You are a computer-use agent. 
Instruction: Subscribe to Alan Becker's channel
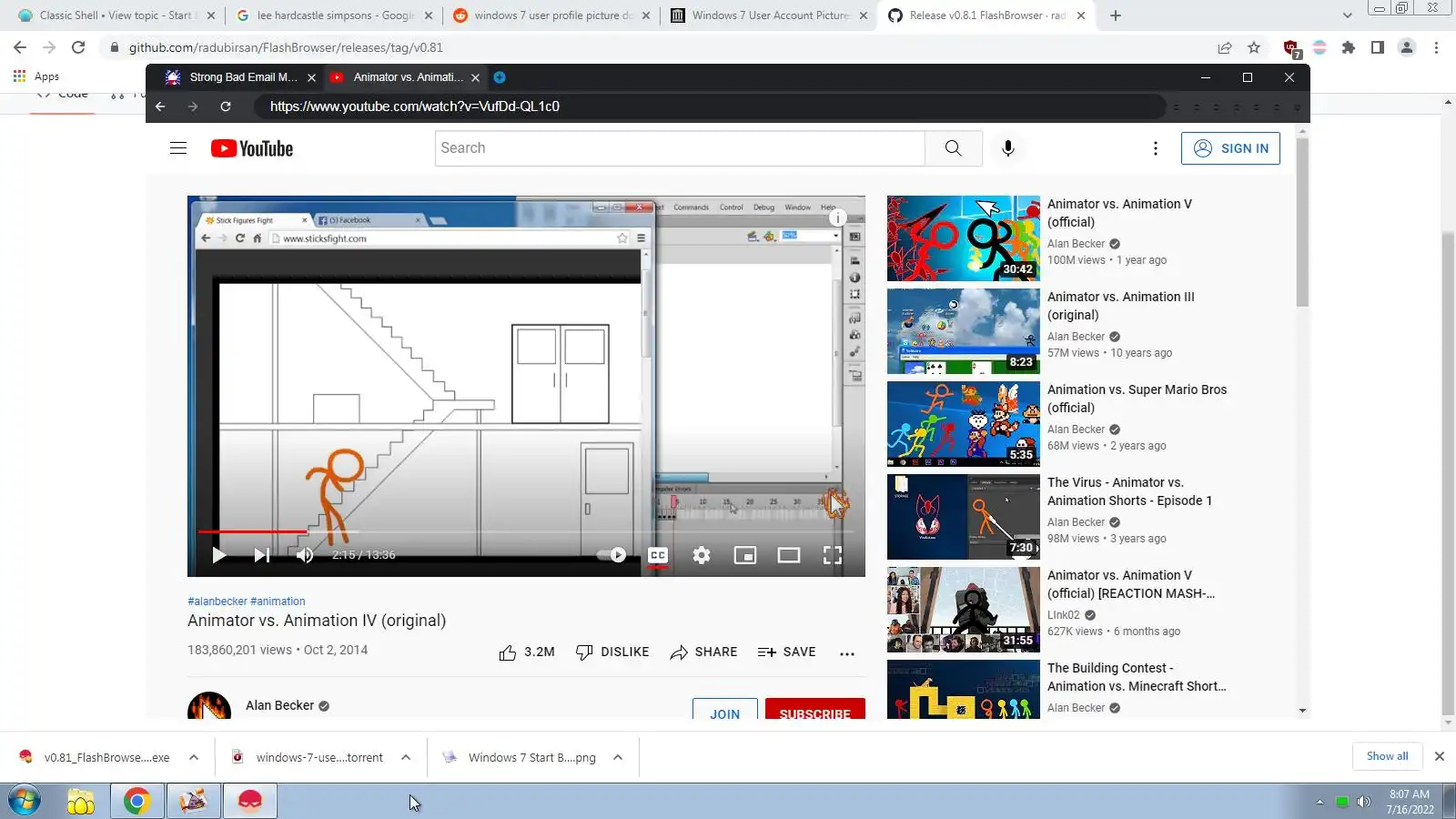coord(815,710)
